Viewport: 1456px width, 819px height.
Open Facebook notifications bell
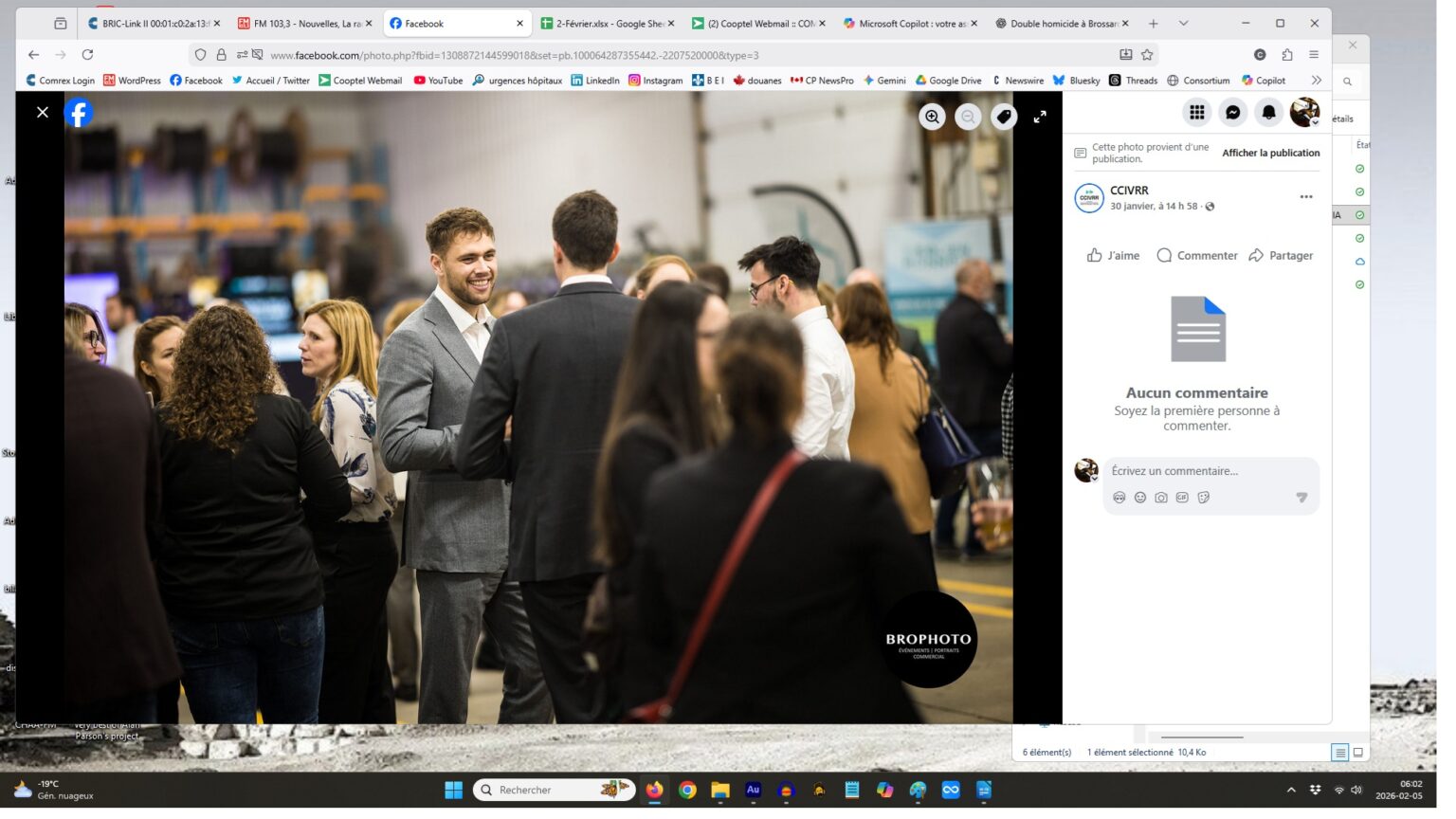pos(1268,113)
